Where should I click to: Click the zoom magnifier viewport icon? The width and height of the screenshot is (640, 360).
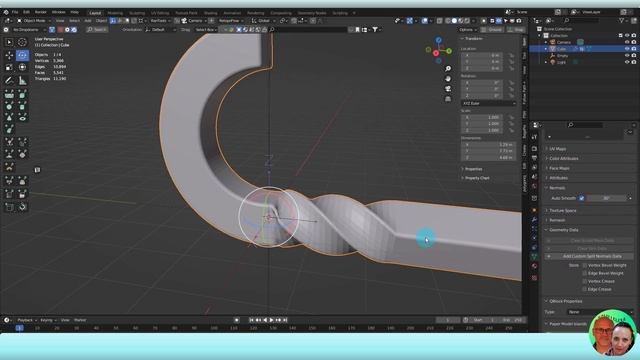[x=448, y=69]
